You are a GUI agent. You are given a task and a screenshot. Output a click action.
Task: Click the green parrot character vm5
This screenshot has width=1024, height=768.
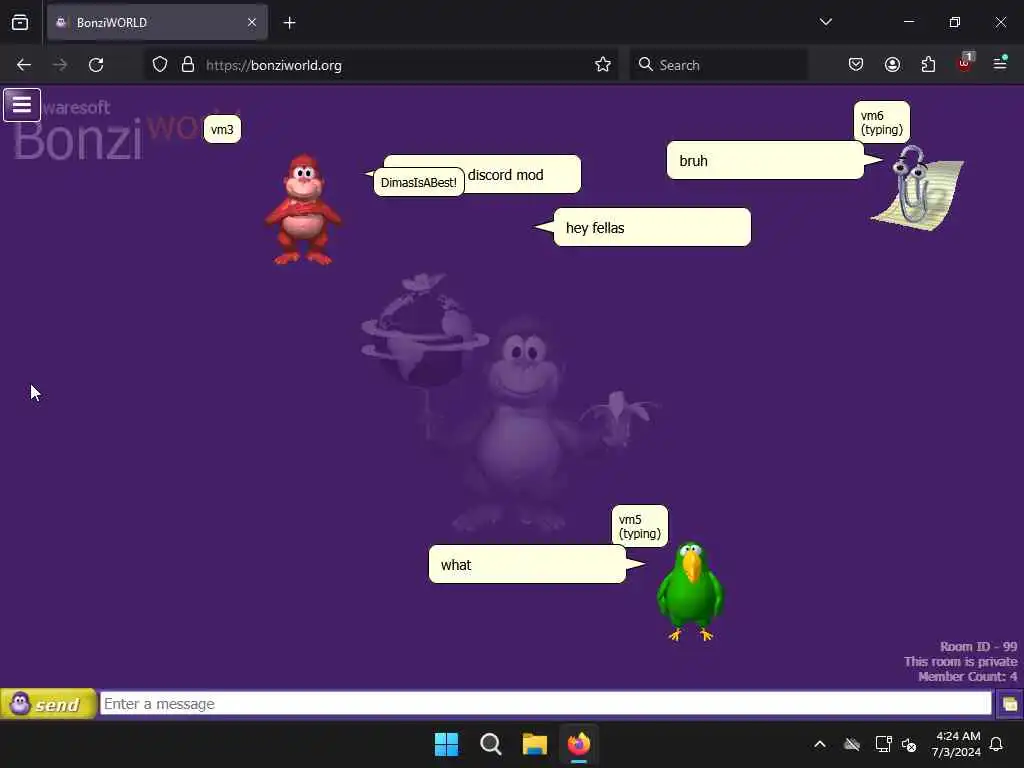[690, 591]
